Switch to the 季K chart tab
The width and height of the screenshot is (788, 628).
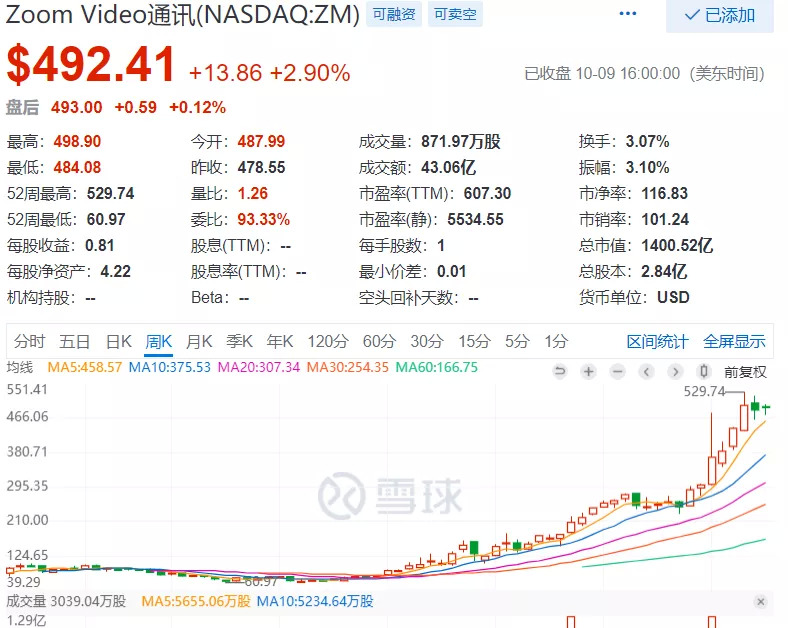click(239, 342)
